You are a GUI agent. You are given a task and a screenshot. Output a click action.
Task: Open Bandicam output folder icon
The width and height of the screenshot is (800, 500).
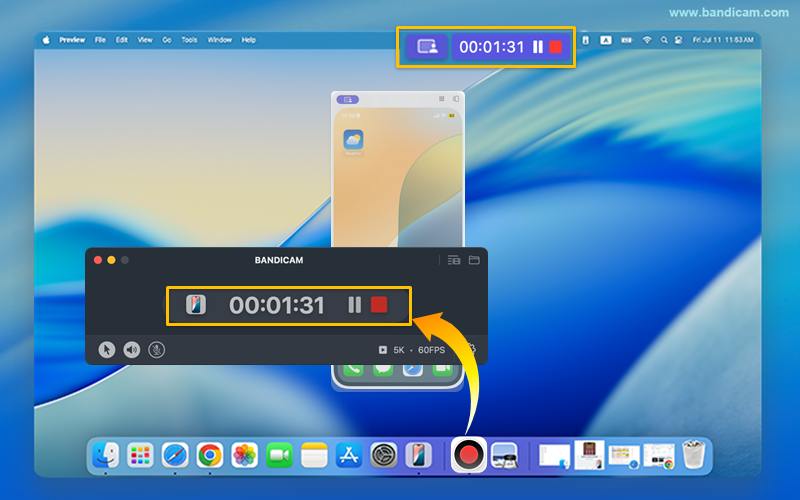pos(474,260)
